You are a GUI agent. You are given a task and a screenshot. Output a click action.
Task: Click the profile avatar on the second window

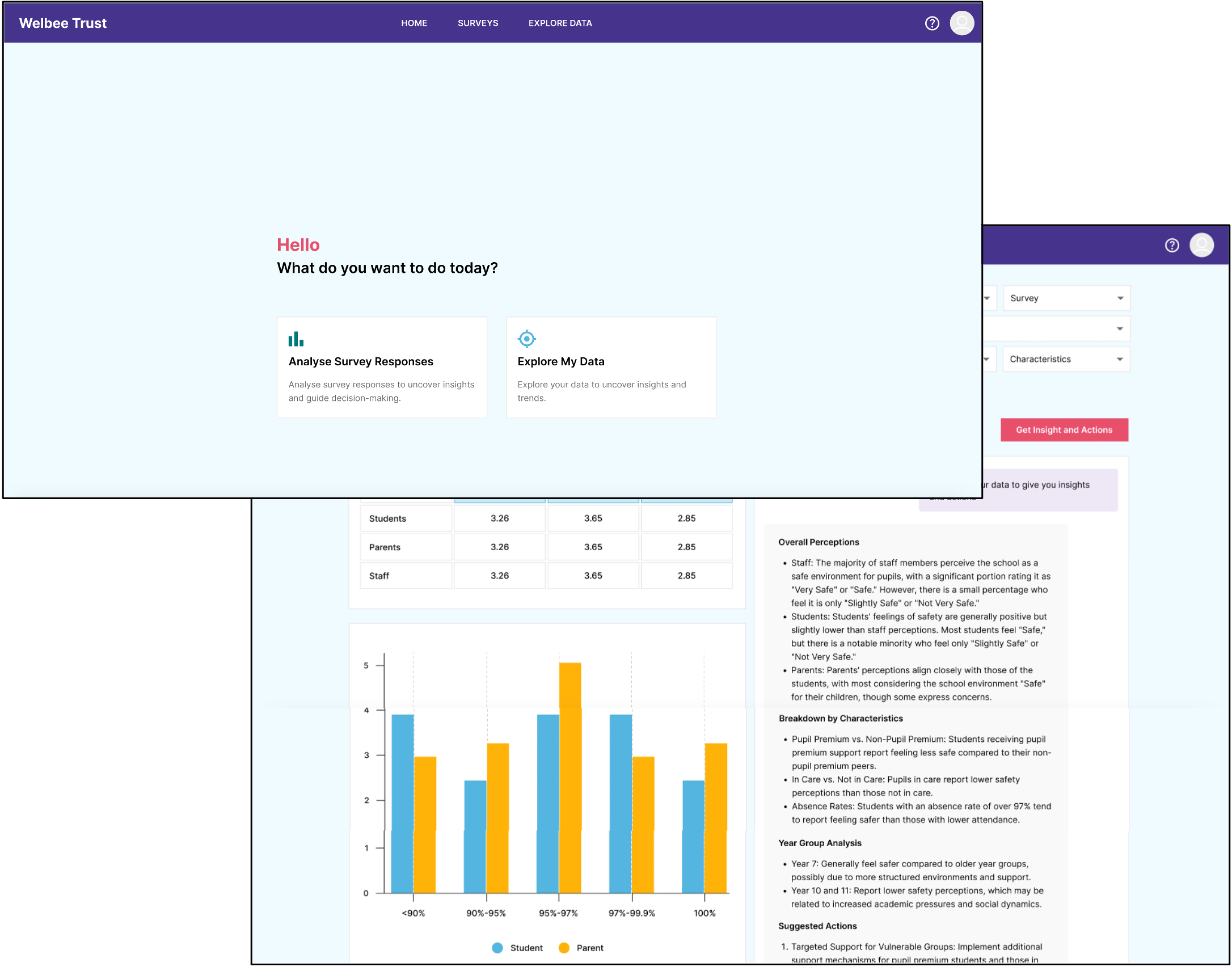pyautogui.click(x=1202, y=245)
